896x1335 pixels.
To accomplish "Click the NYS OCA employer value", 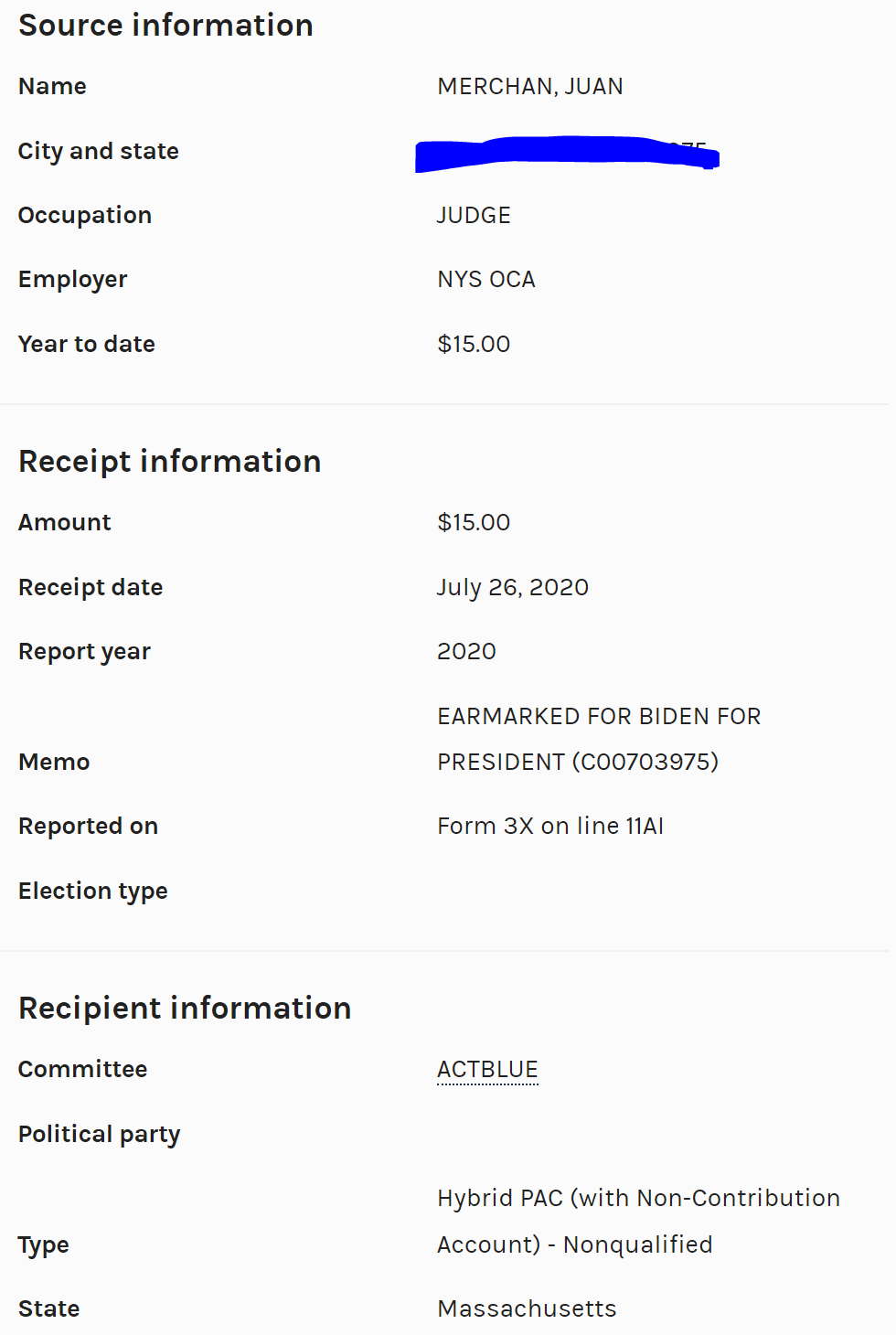I will pyautogui.click(x=486, y=280).
